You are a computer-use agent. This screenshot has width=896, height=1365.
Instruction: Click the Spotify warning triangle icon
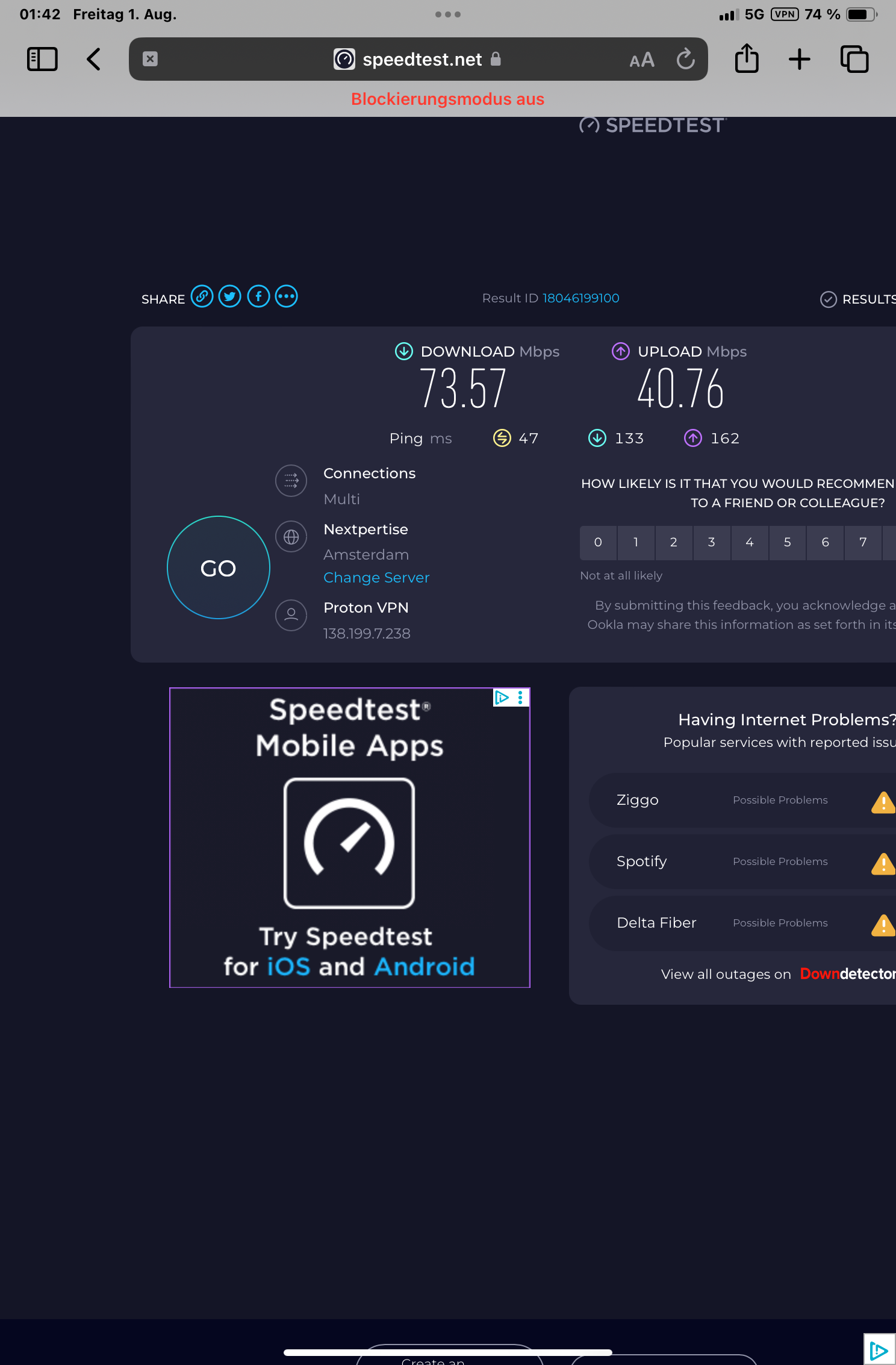(883, 863)
